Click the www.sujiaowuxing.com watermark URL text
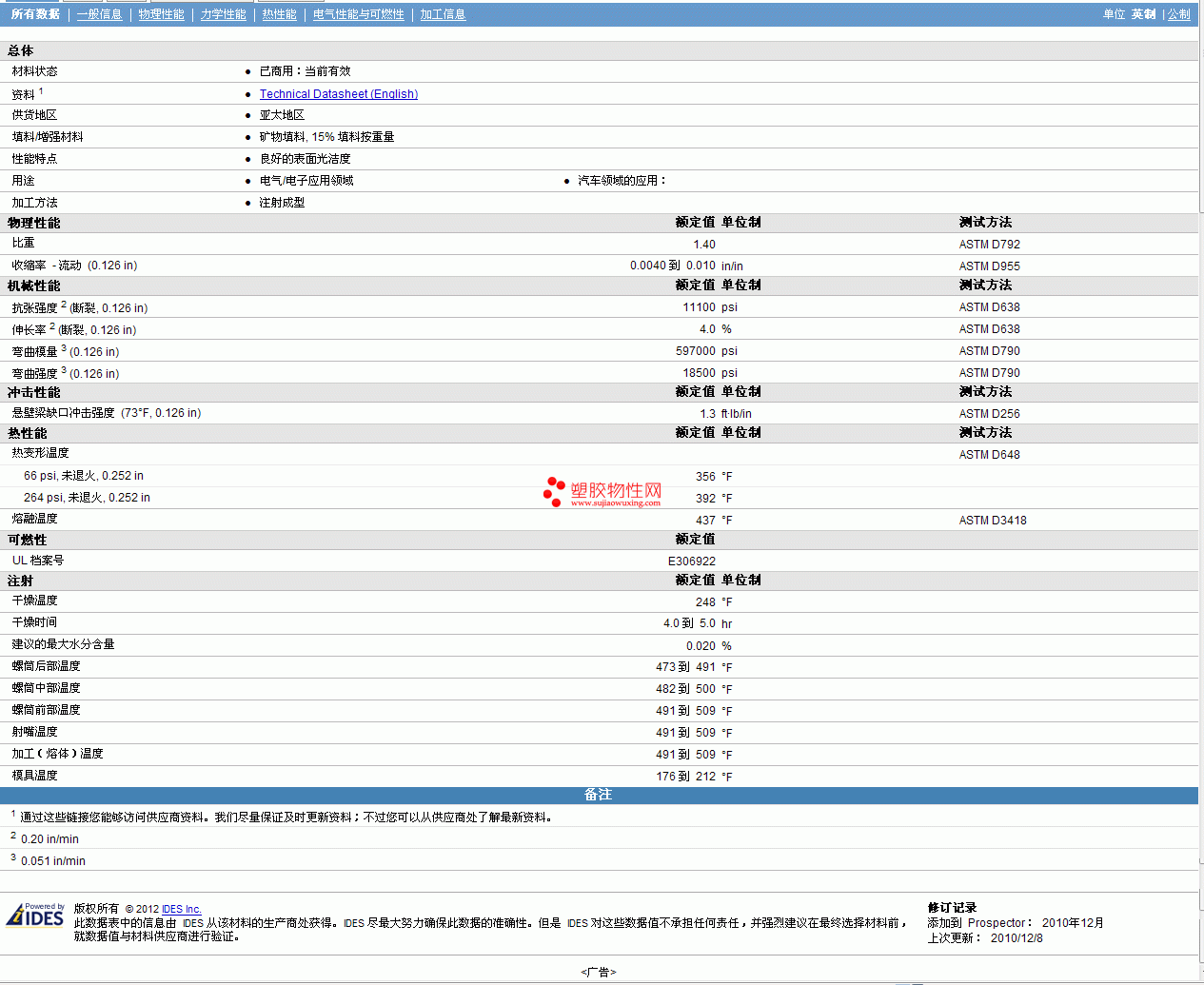This screenshot has height=985, width=1204. click(615, 503)
